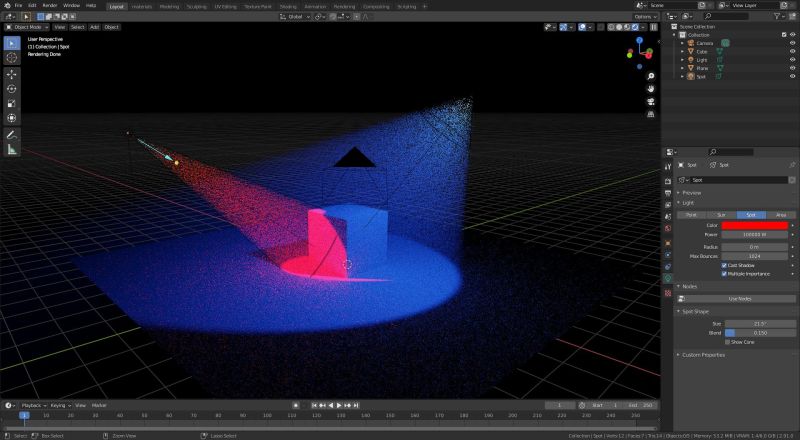Switch to the Sculpting workspace tab
800x440 pixels.
point(196,7)
